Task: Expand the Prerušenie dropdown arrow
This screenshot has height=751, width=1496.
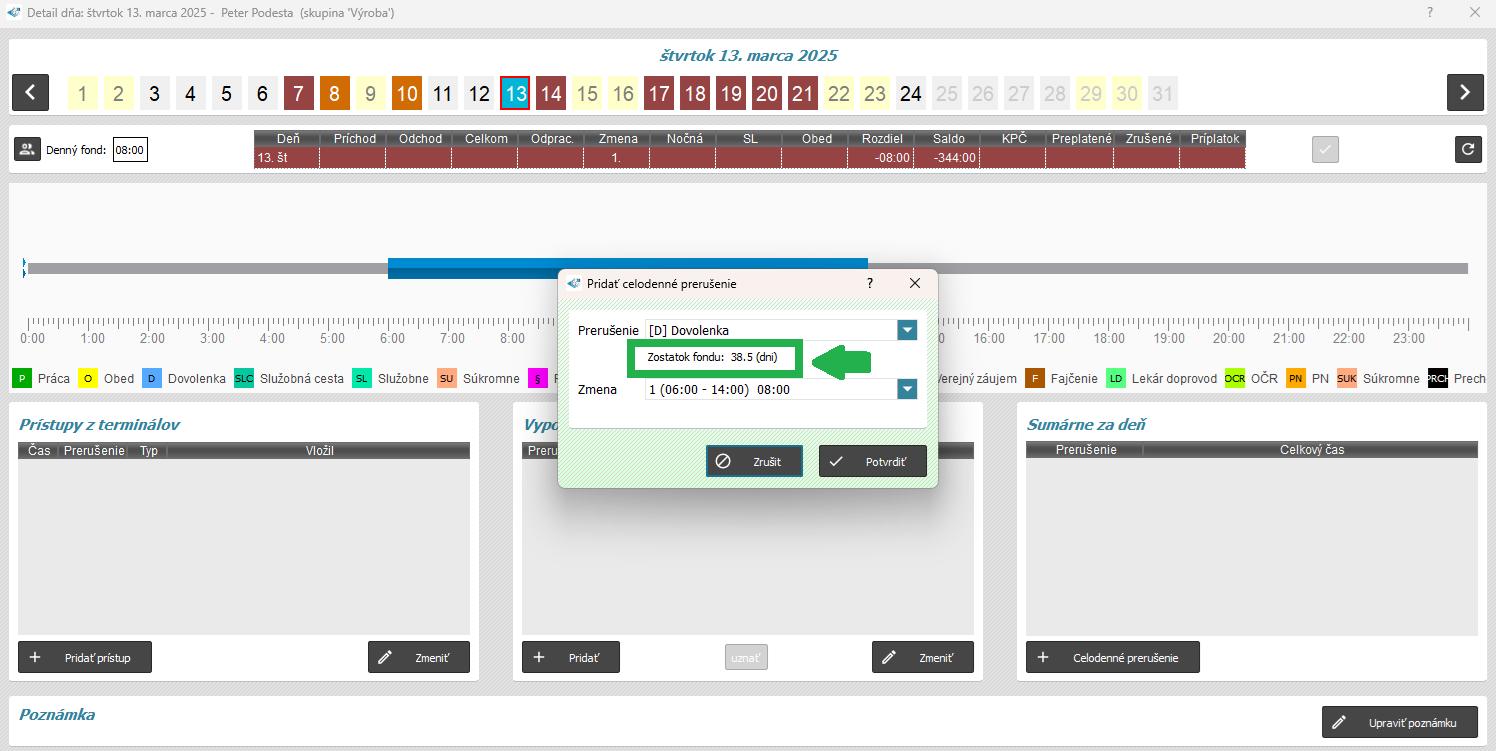Action: point(907,330)
